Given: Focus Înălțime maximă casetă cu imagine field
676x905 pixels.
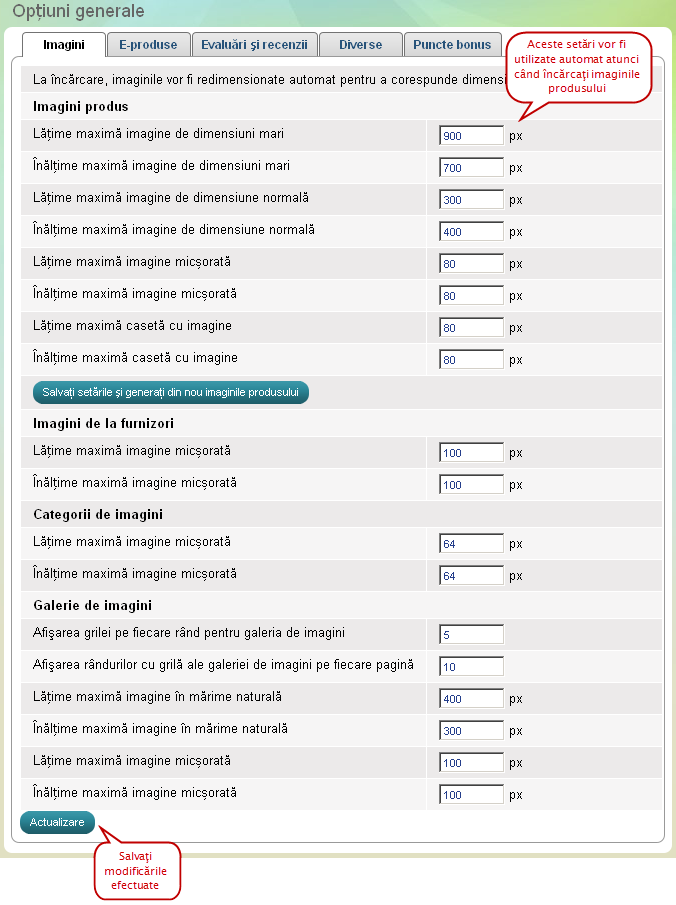Looking at the screenshot, I should [471, 360].
